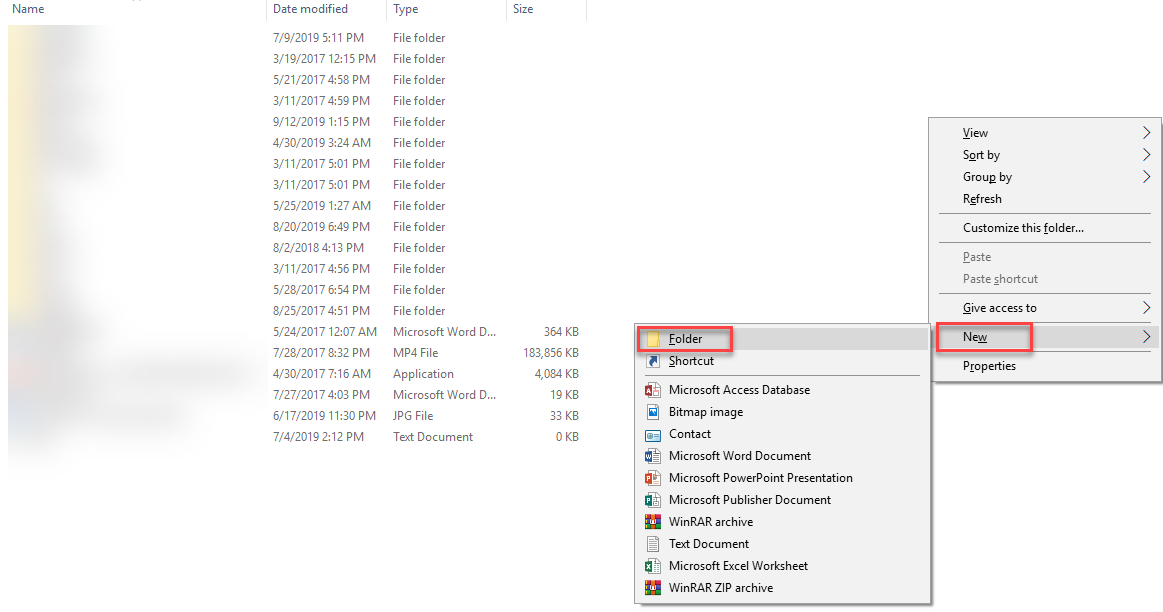Create a new Microsoft Word Document
This screenshot has width=1163, height=612.
[x=783, y=456]
